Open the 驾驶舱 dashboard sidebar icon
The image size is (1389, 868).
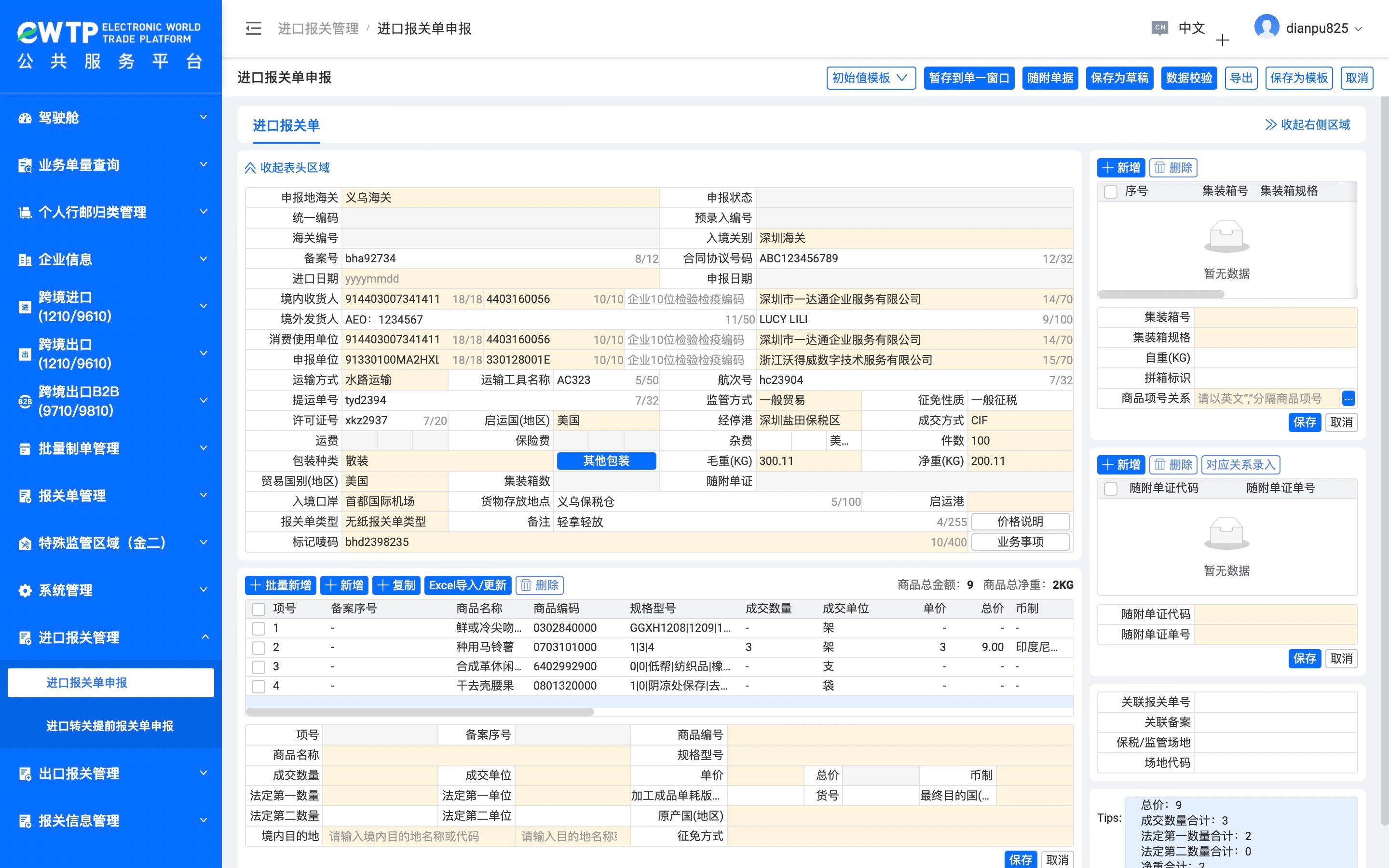[x=25, y=118]
